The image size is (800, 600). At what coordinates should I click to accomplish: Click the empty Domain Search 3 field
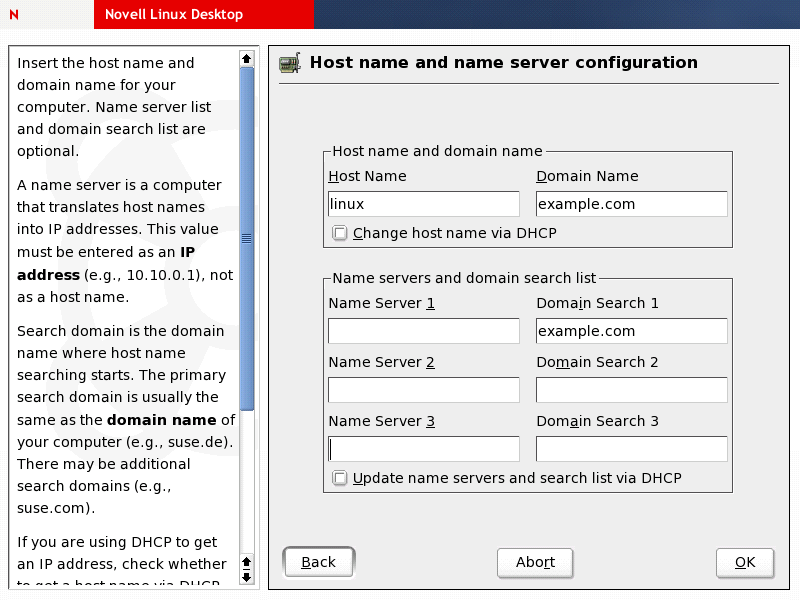click(x=632, y=449)
